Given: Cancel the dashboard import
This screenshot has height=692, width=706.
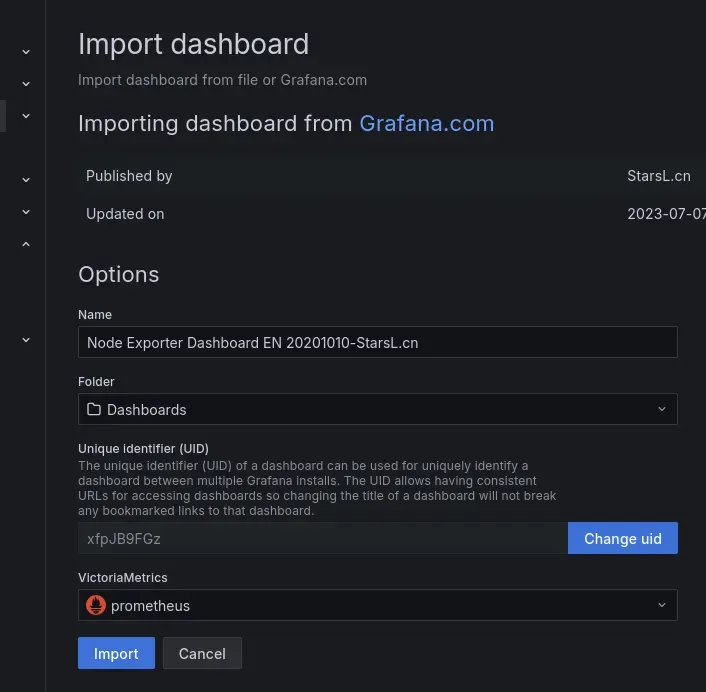Looking at the screenshot, I should (202, 653).
